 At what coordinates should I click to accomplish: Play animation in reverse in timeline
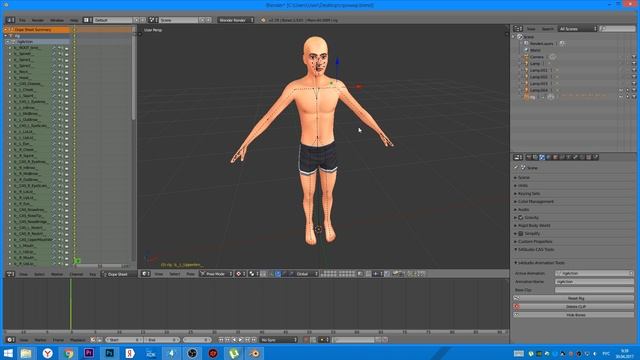click(x=234, y=340)
